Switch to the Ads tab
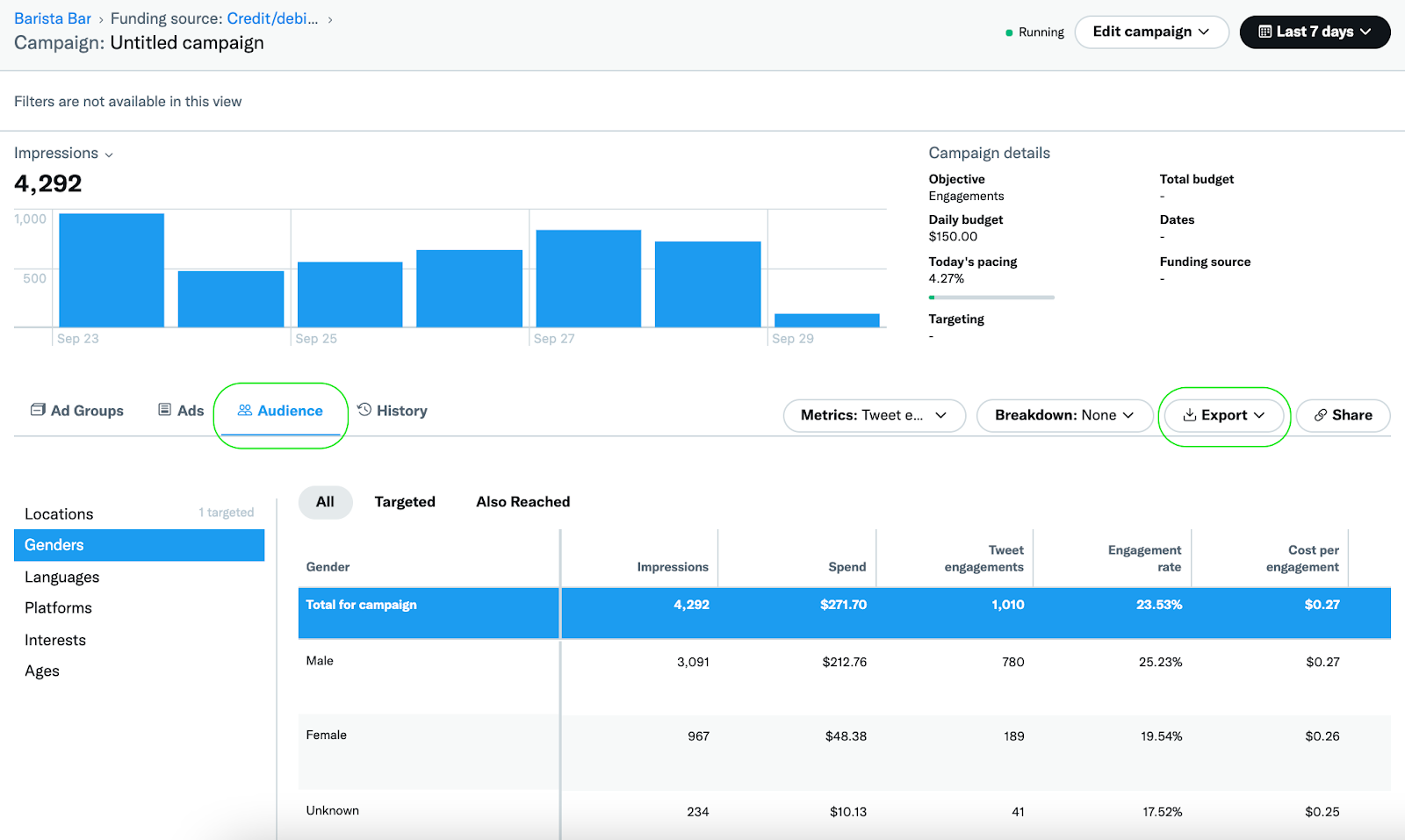 pos(181,411)
